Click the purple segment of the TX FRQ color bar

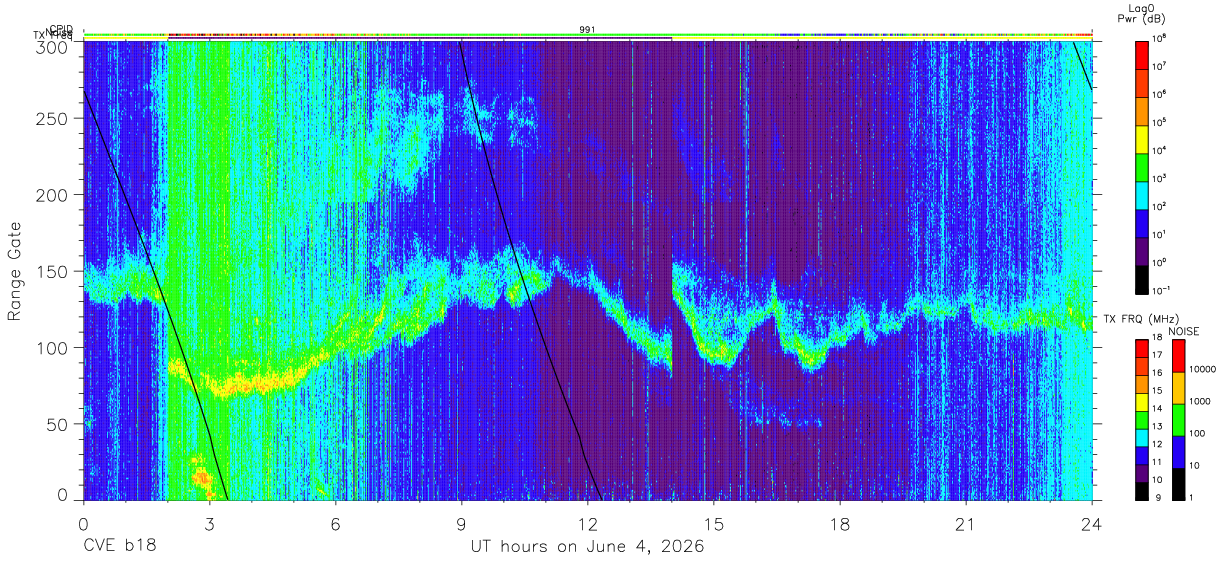(x=1141, y=471)
